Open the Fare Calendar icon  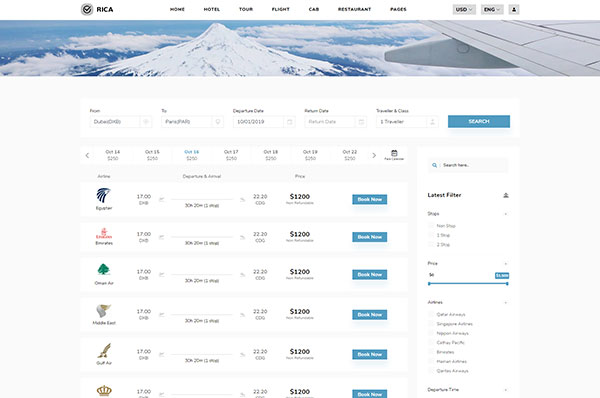pos(394,155)
